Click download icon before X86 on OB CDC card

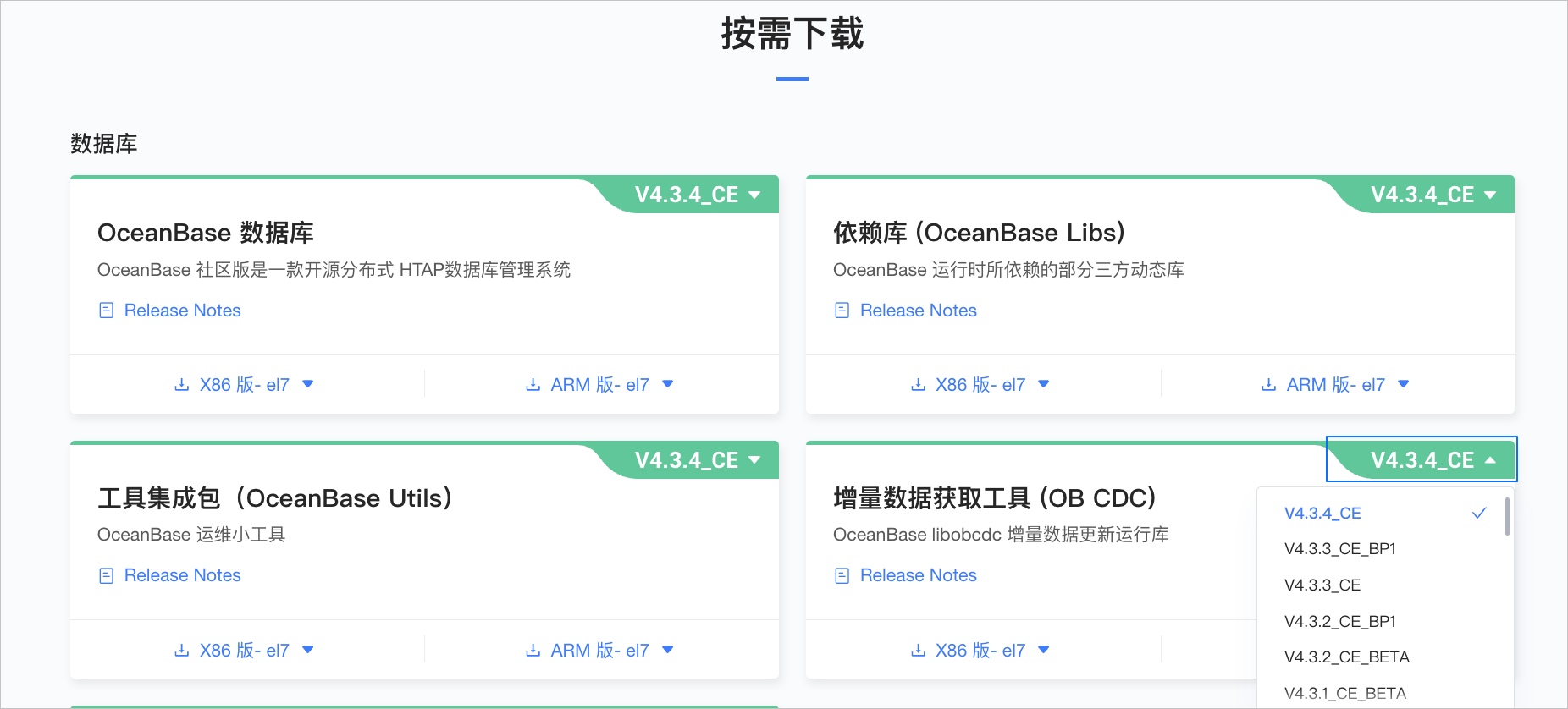[x=918, y=651]
